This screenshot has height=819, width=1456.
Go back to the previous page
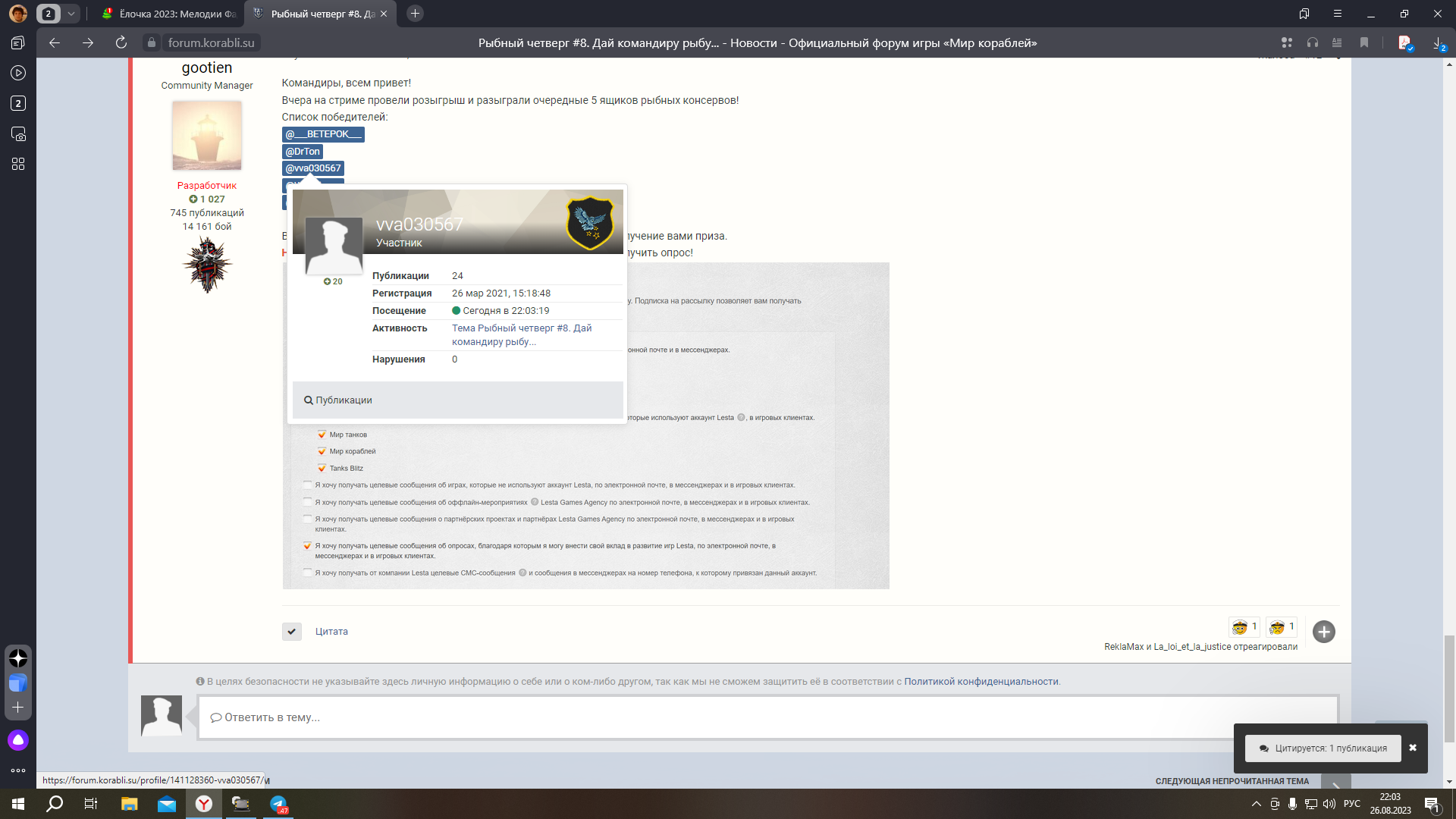[x=55, y=43]
